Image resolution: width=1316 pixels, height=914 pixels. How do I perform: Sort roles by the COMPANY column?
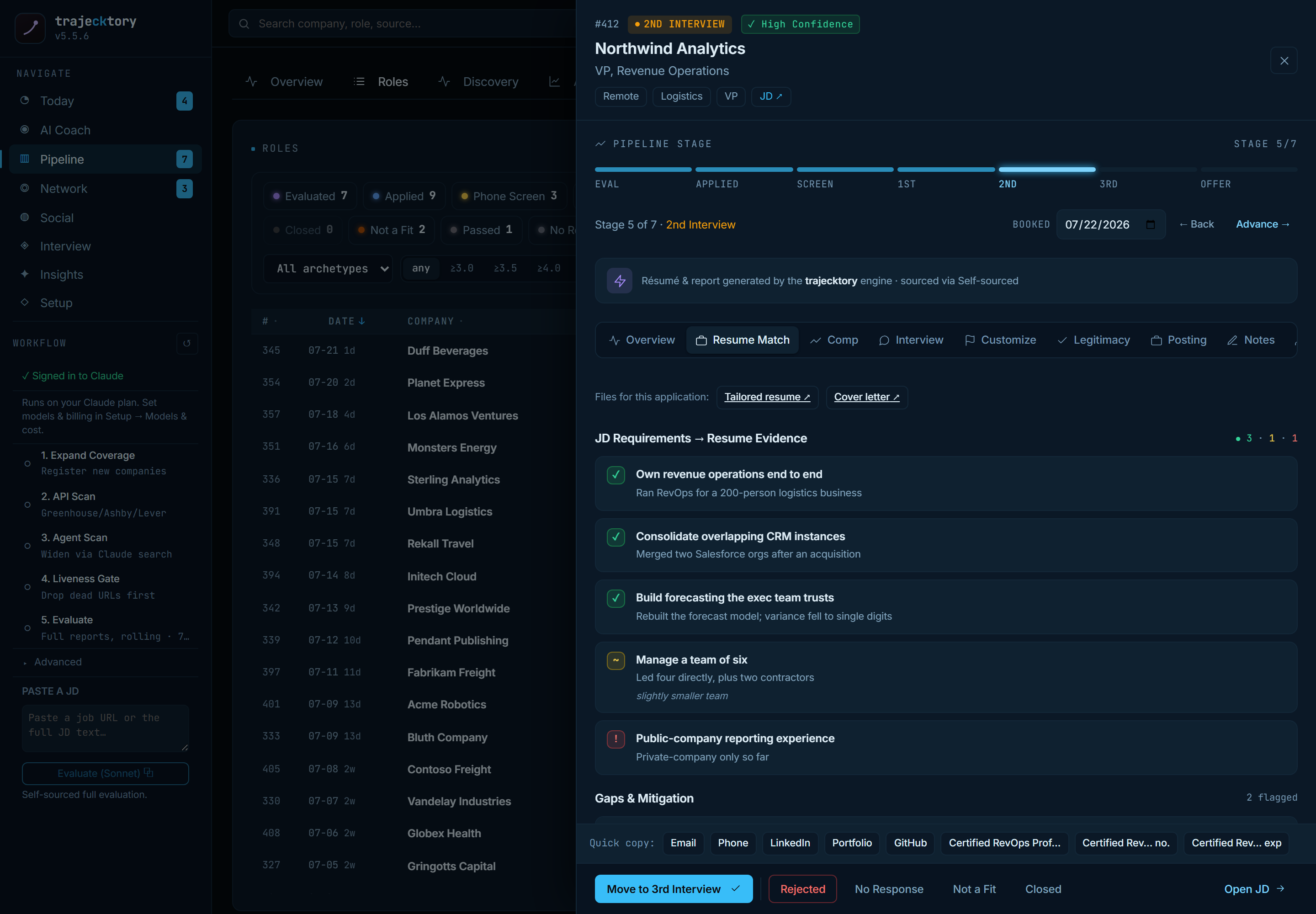(x=435, y=321)
